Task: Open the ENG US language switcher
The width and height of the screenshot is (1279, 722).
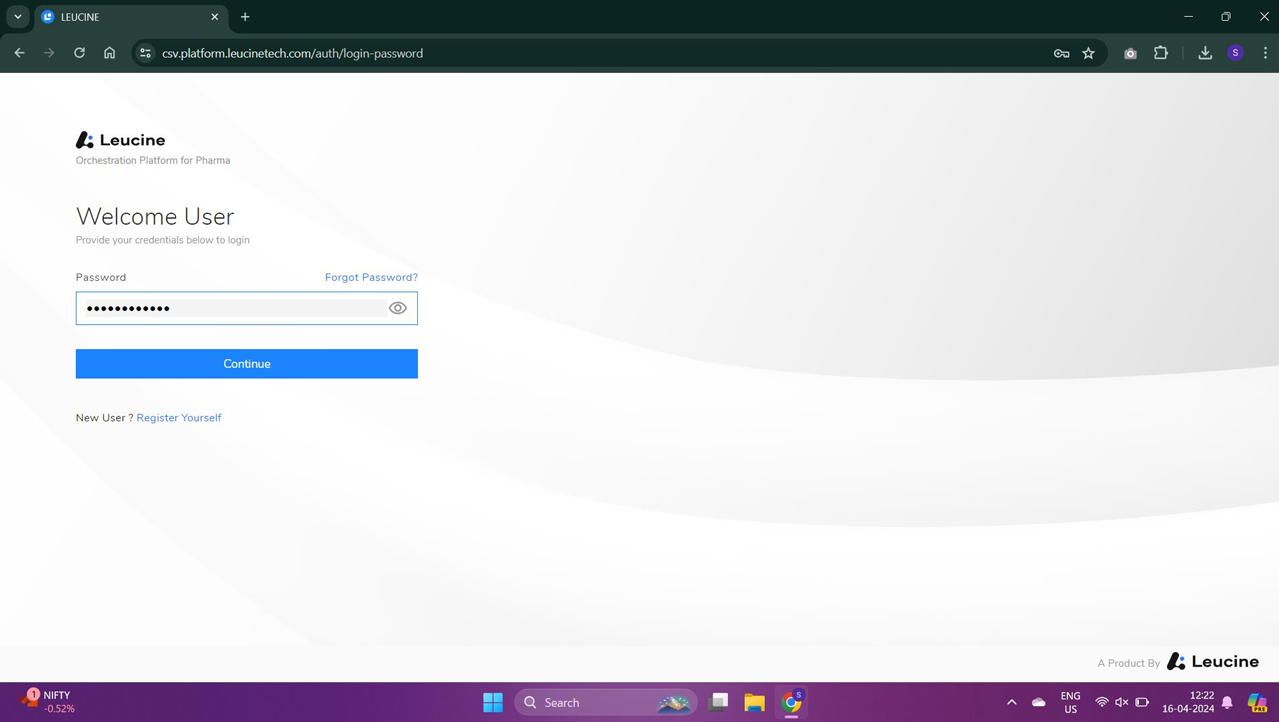Action: pyautogui.click(x=1069, y=702)
